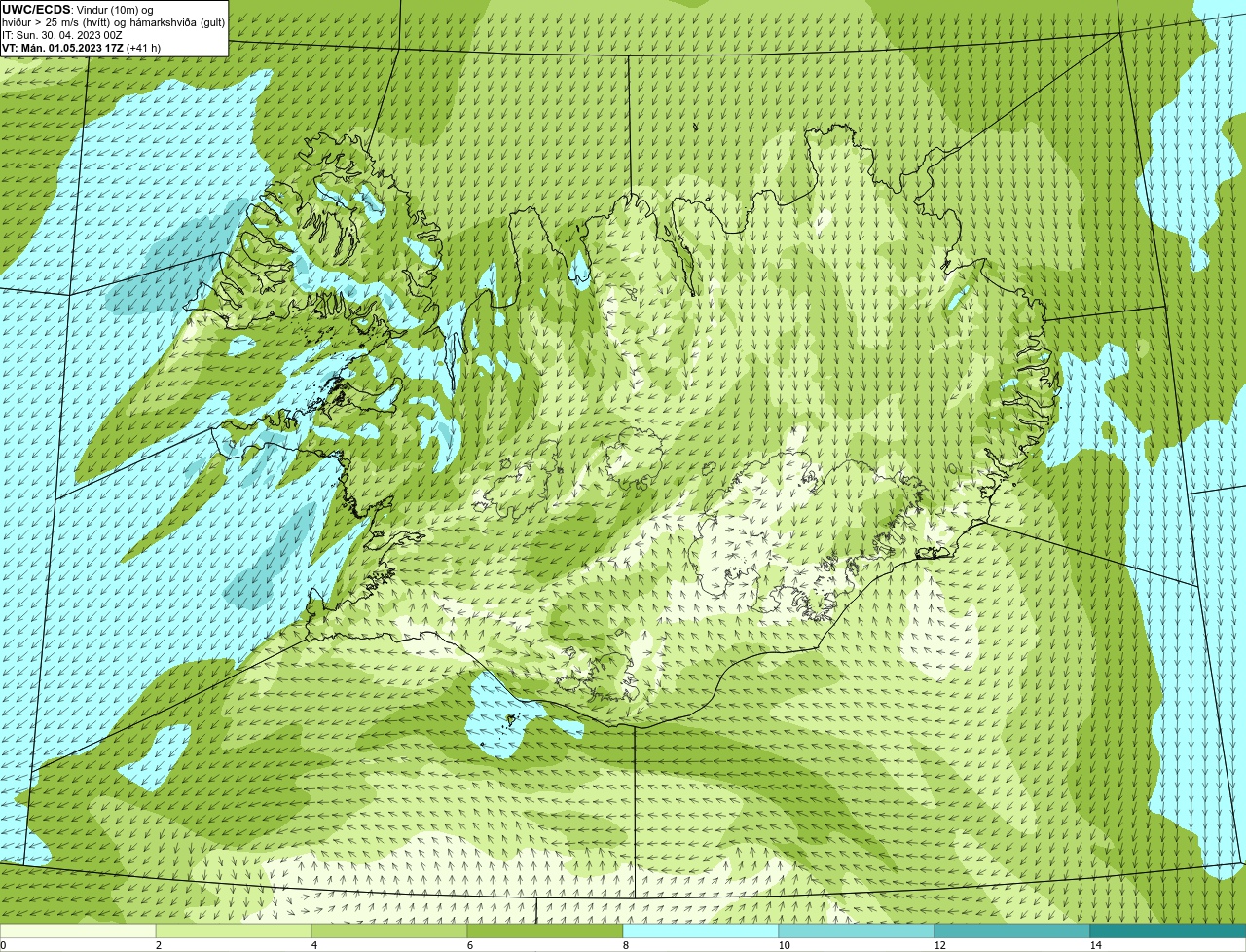
Task: Click the UWC/ECDS title in the legend box
Action: coord(36,10)
